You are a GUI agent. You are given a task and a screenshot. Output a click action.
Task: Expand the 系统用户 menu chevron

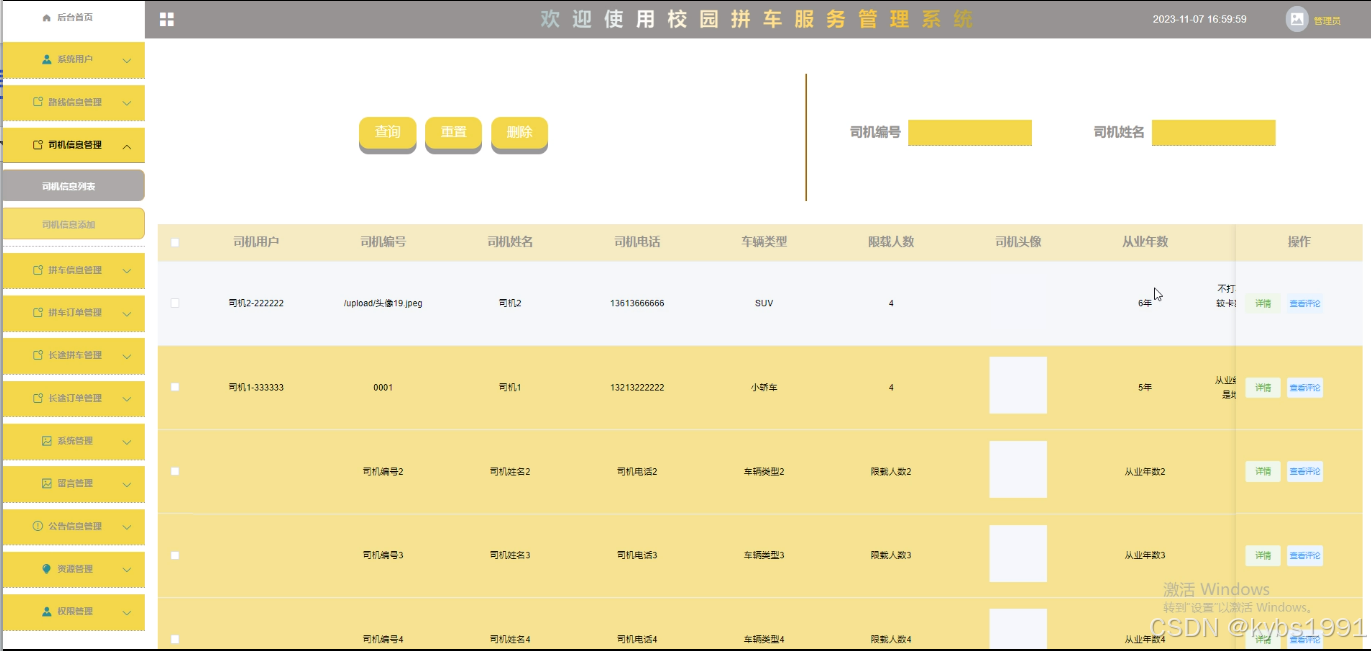click(x=127, y=61)
